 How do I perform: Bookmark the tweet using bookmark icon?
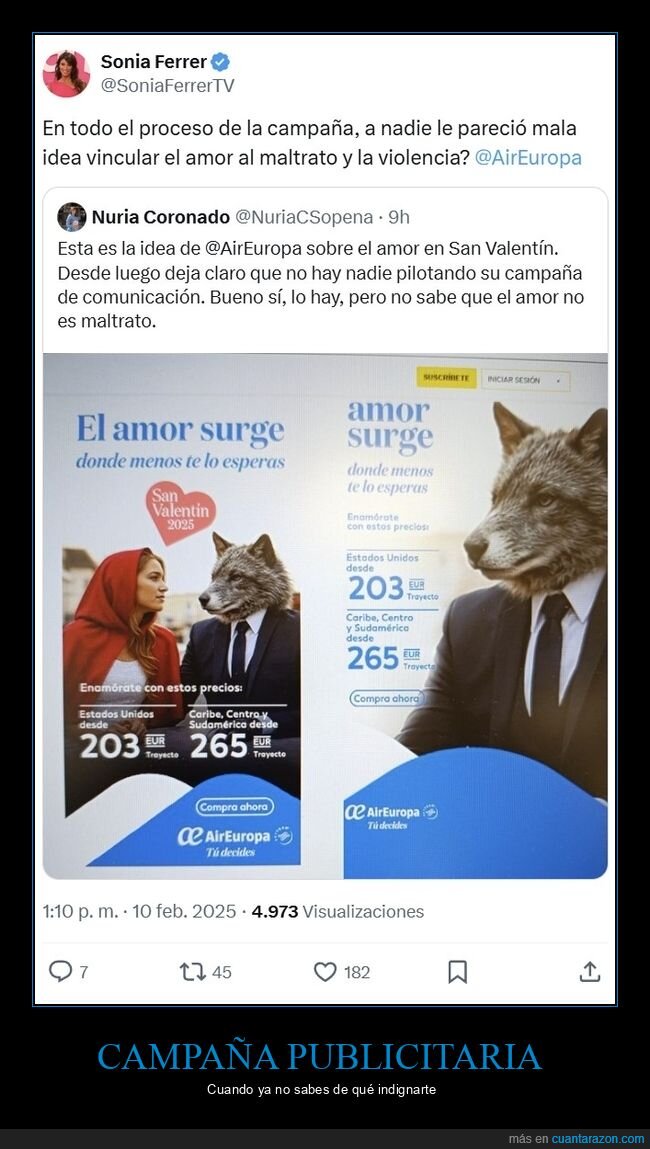click(x=457, y=972)
